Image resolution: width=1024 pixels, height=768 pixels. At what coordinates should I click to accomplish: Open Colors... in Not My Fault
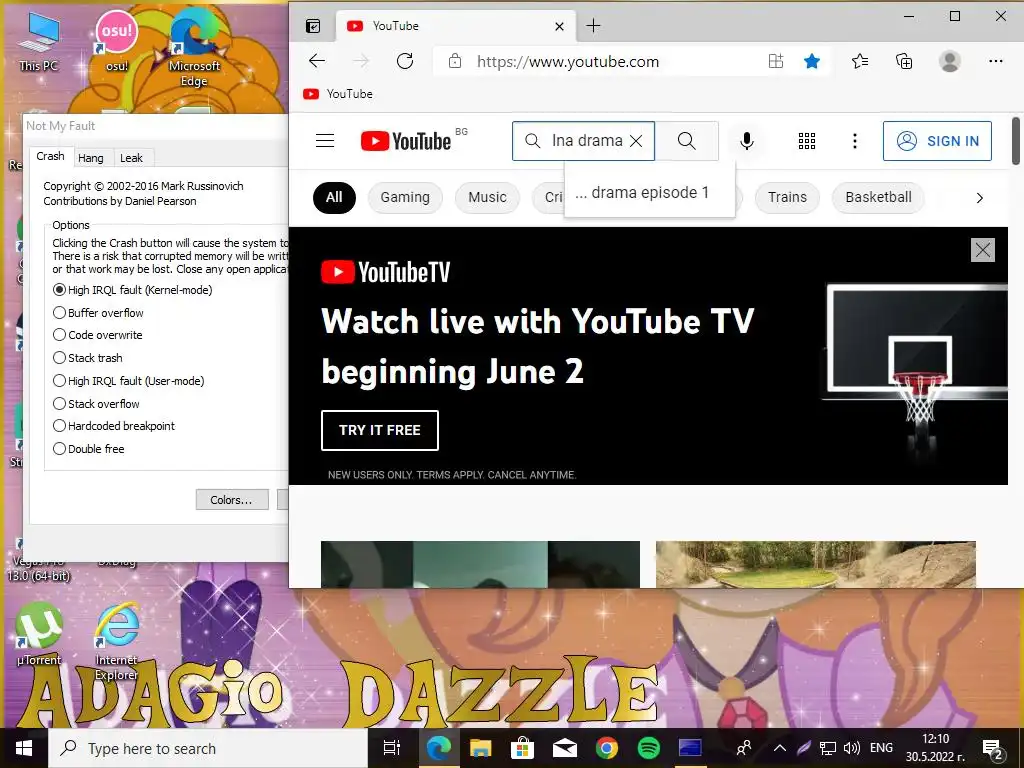(232, 500)
